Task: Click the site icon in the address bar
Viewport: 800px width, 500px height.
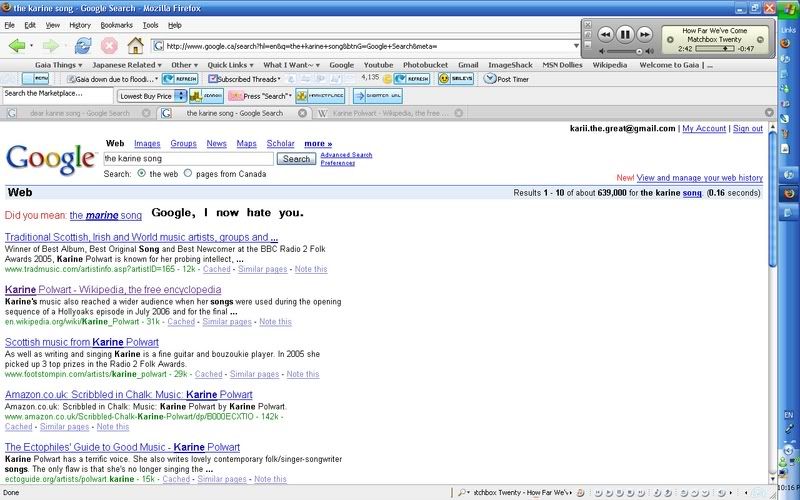Action: click(159, 46)
